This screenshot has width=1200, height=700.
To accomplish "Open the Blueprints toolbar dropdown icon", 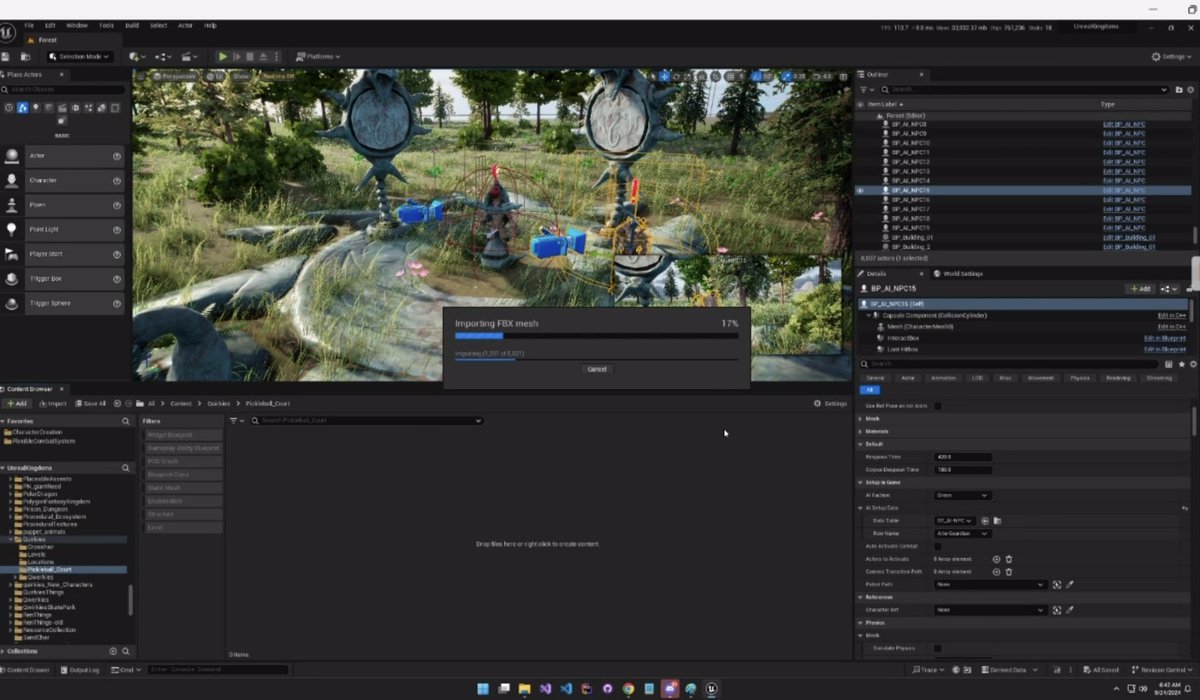I will click(163, 57).
